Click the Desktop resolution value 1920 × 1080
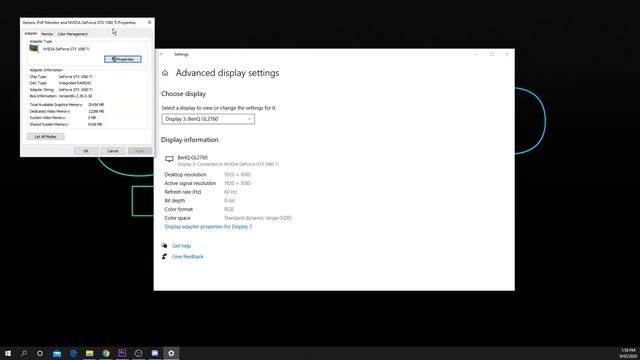The width and height of the screenshot is (640, 360). (237, 174)
